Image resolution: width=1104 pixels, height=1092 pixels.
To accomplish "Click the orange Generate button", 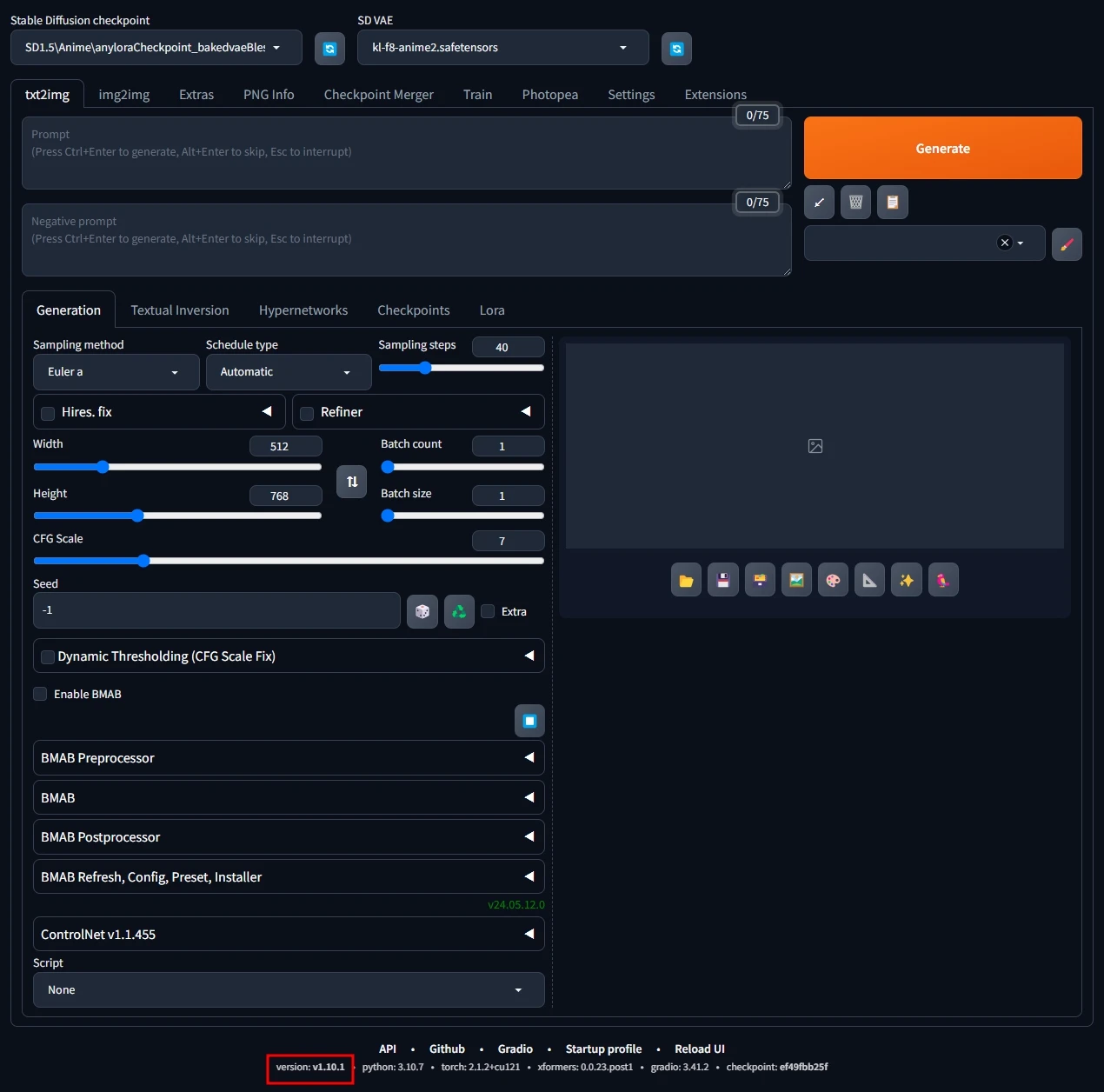I will (943, 148).
